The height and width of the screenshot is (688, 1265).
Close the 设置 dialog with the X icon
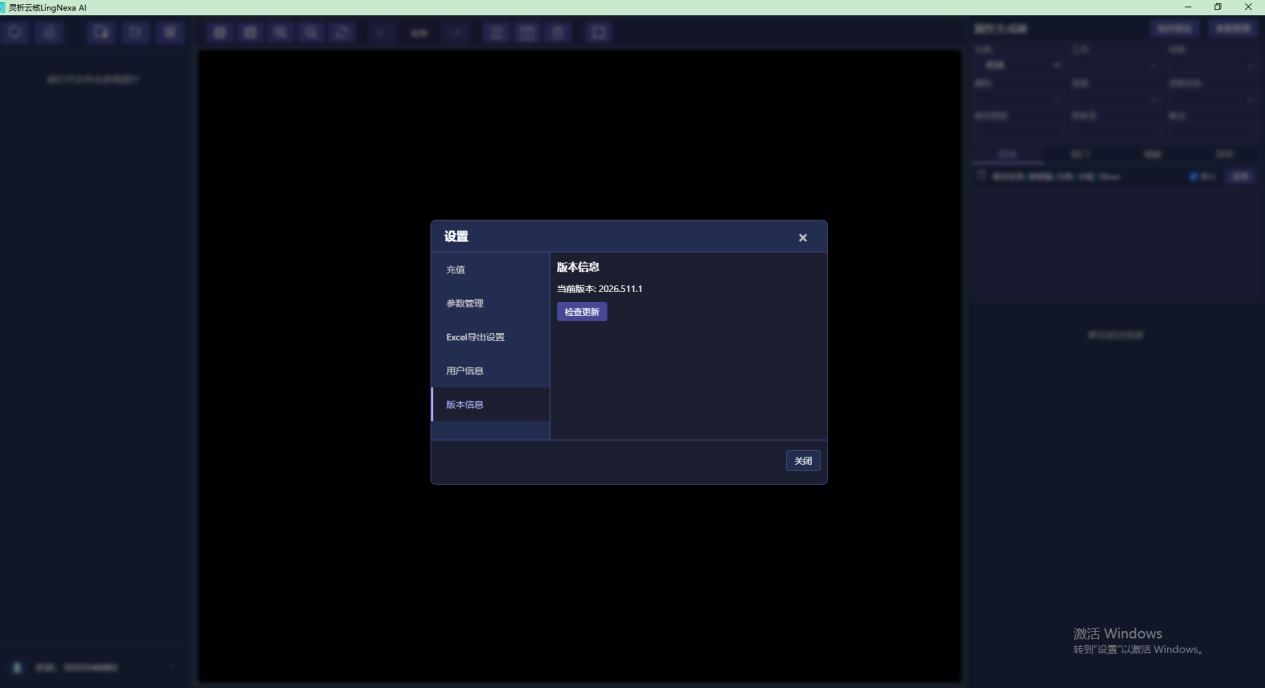pyautogui.click(x=803, y=238)
